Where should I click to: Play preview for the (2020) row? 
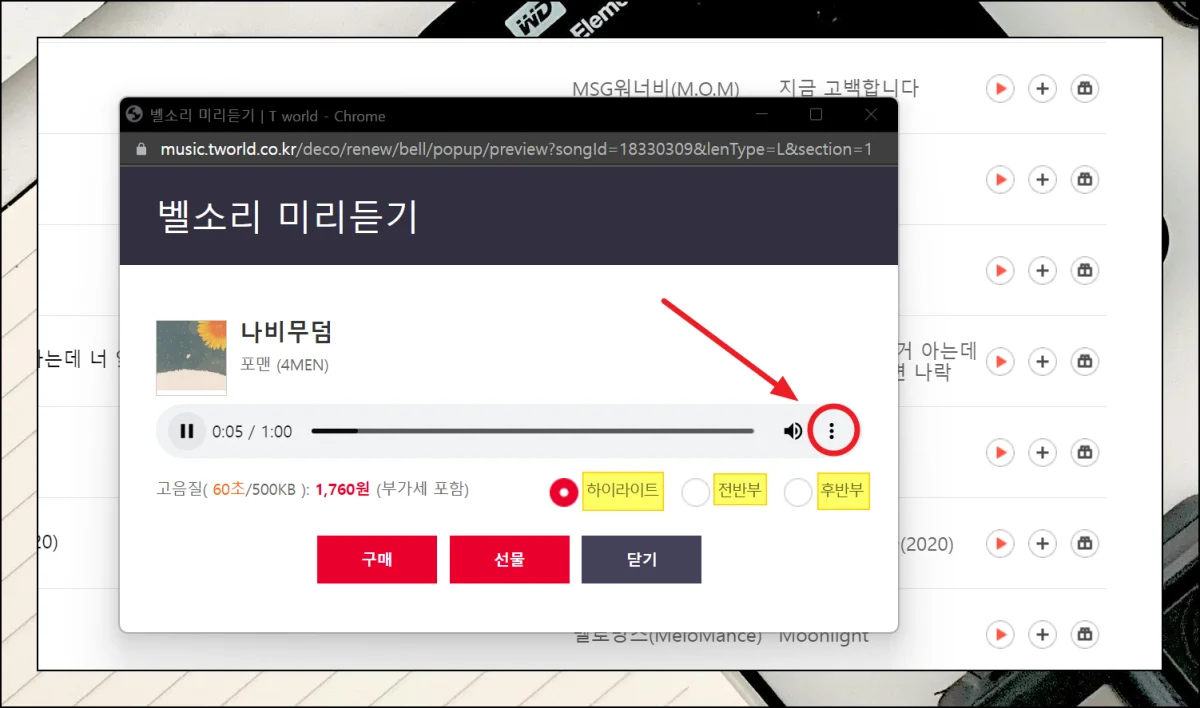999,543
